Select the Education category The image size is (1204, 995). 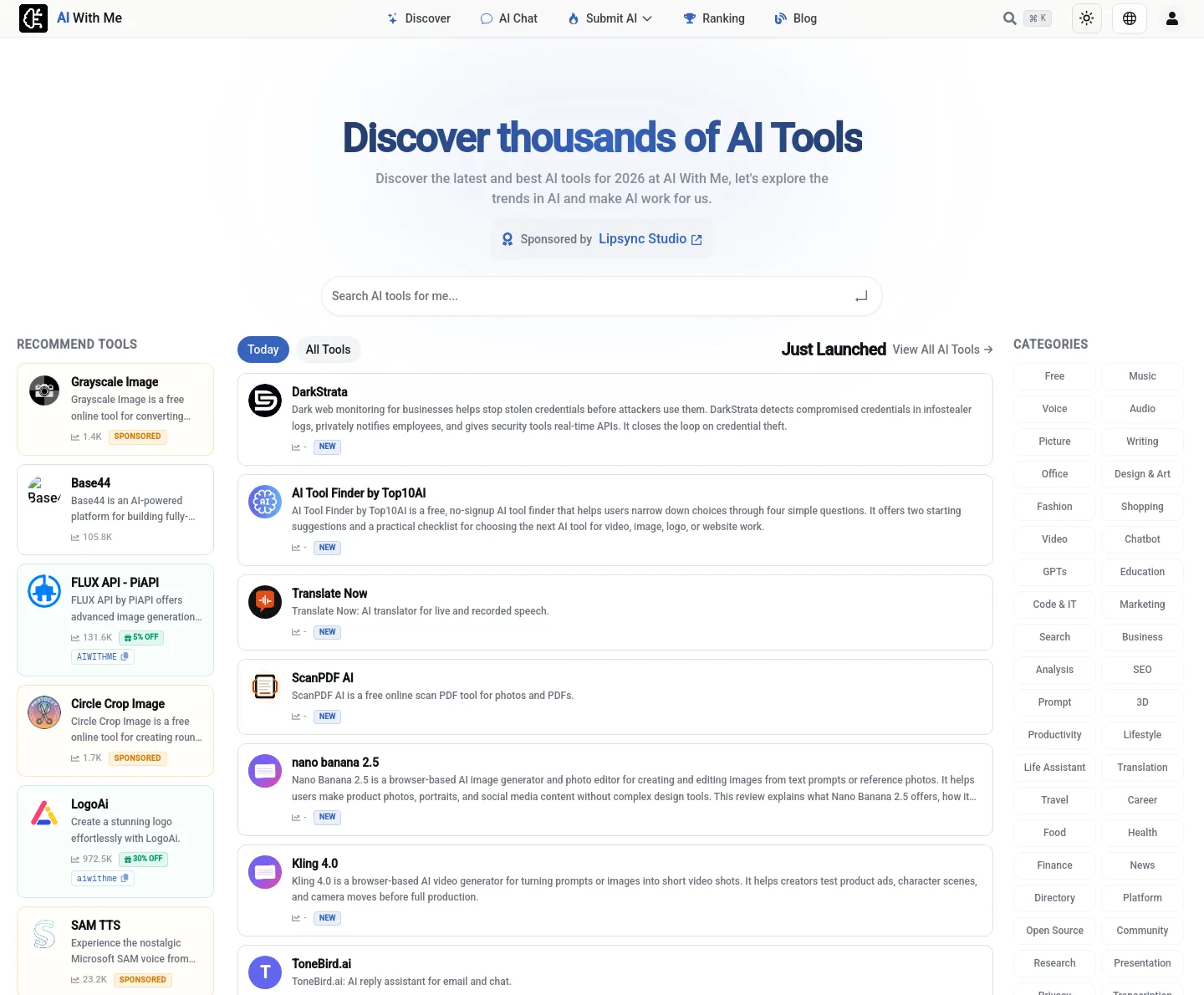(x=1142, y=572)
